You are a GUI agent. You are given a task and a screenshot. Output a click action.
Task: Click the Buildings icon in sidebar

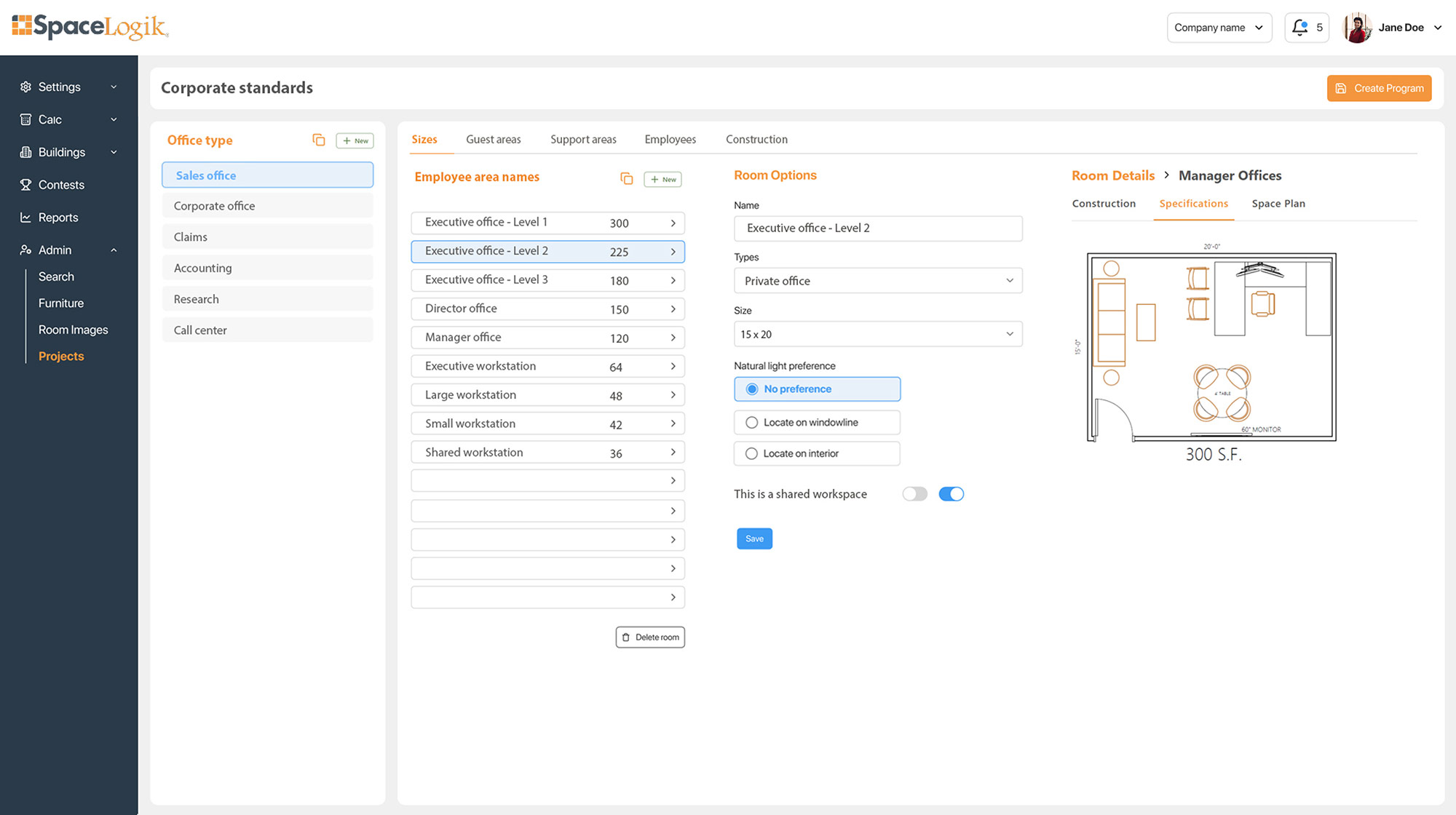point(25,152)
